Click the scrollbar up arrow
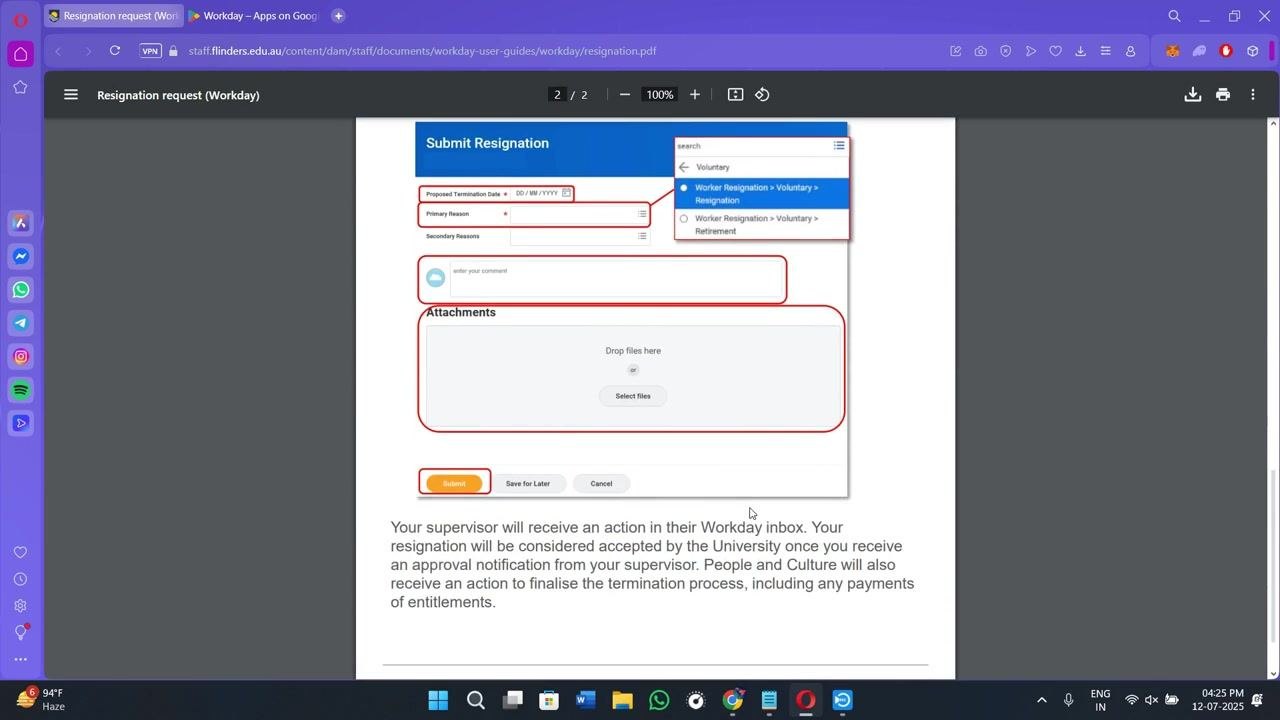This screenshot has width=1280, height=720. [1273, 123]
